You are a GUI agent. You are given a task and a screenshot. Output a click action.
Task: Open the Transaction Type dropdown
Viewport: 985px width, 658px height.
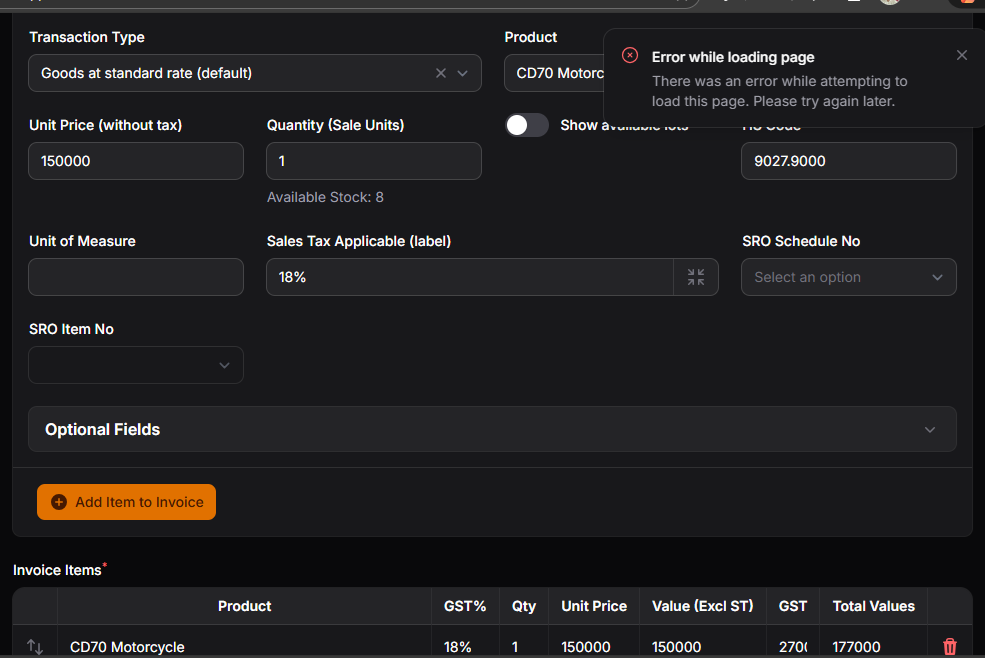pos(462,73)
